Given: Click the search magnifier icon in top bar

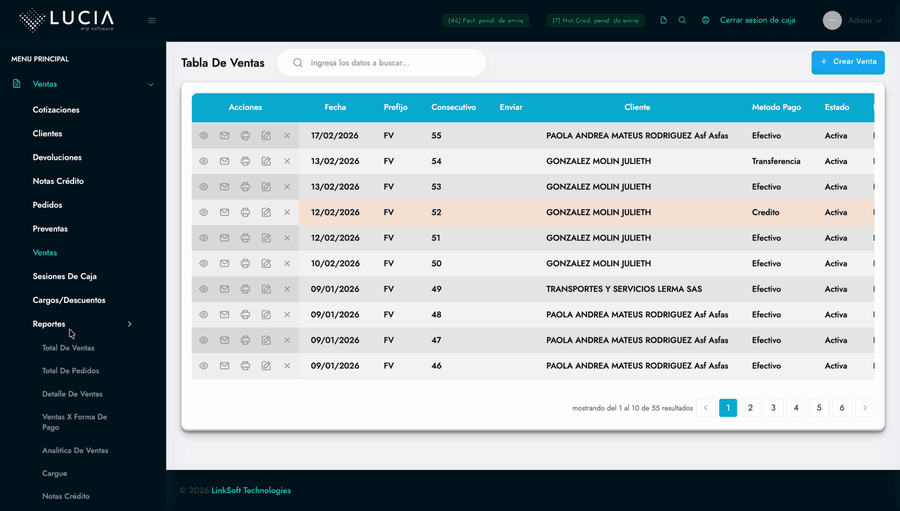Looking at the screenshot, I should 682,20.
